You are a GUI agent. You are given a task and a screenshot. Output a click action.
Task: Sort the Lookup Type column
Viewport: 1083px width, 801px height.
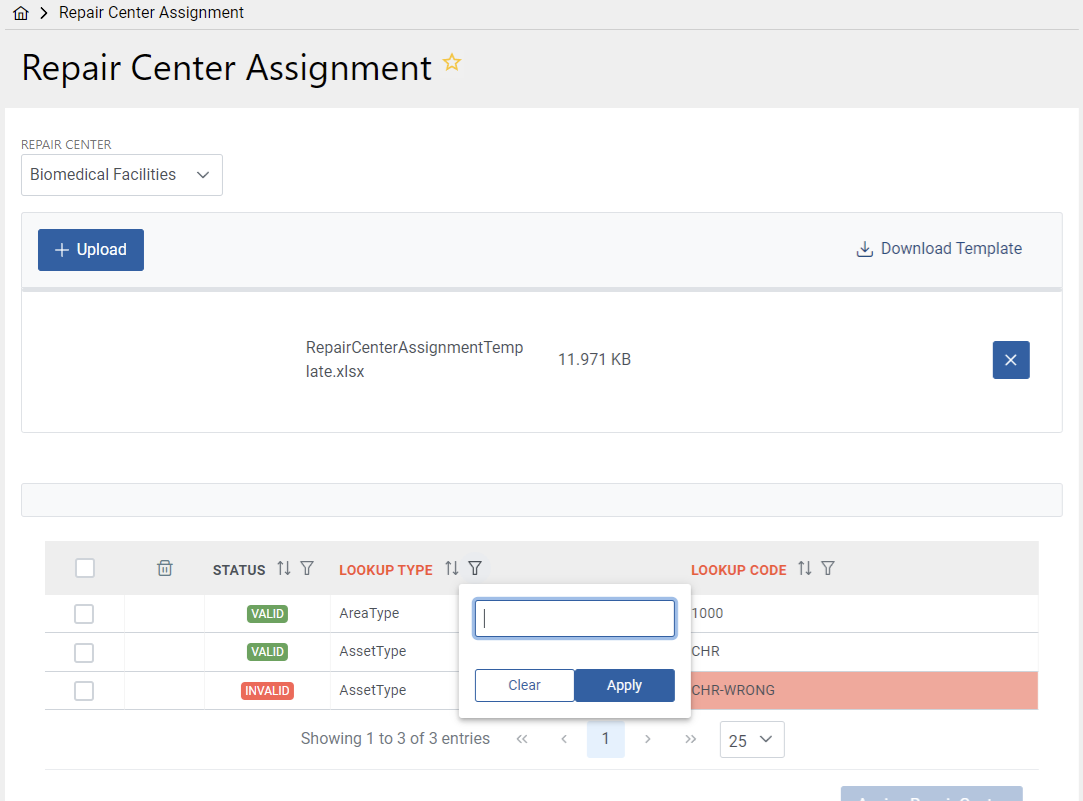[452, 568]
